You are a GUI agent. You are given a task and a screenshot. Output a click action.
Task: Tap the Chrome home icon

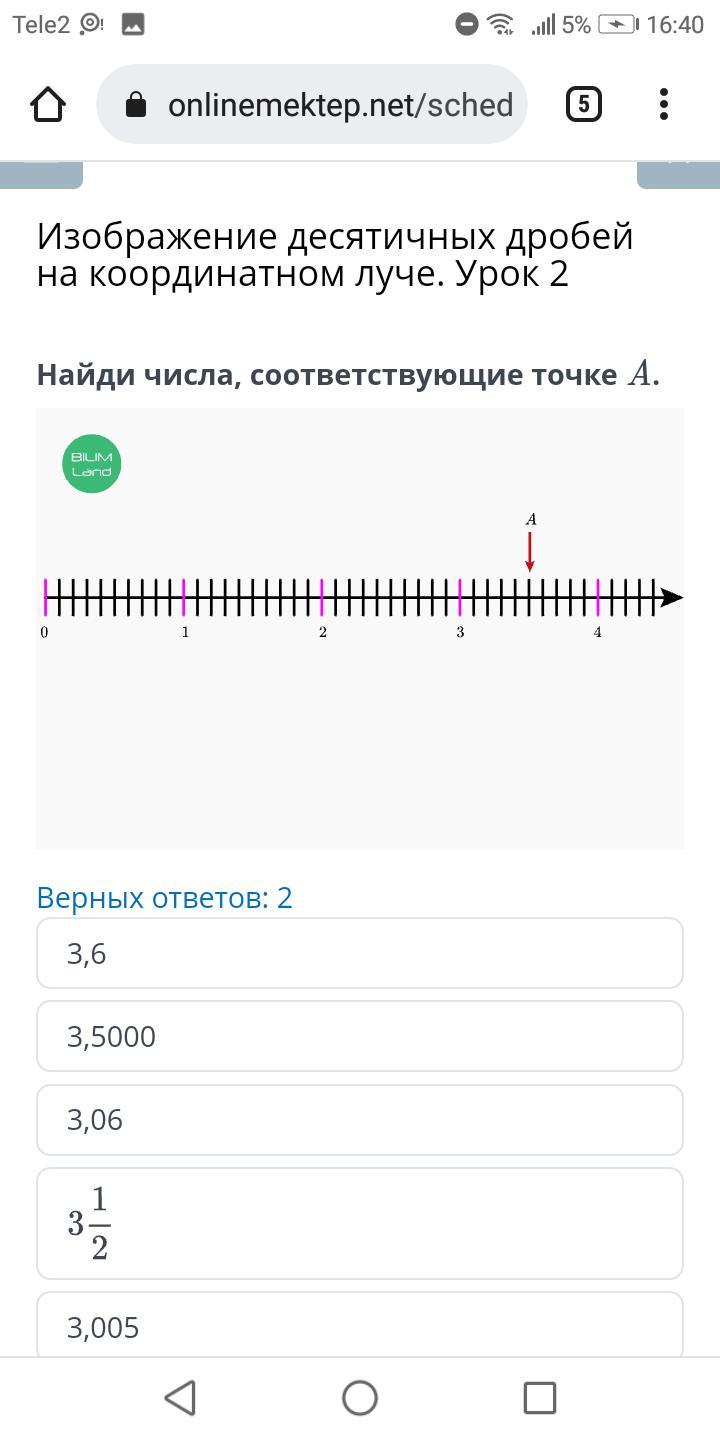(48, 104)
